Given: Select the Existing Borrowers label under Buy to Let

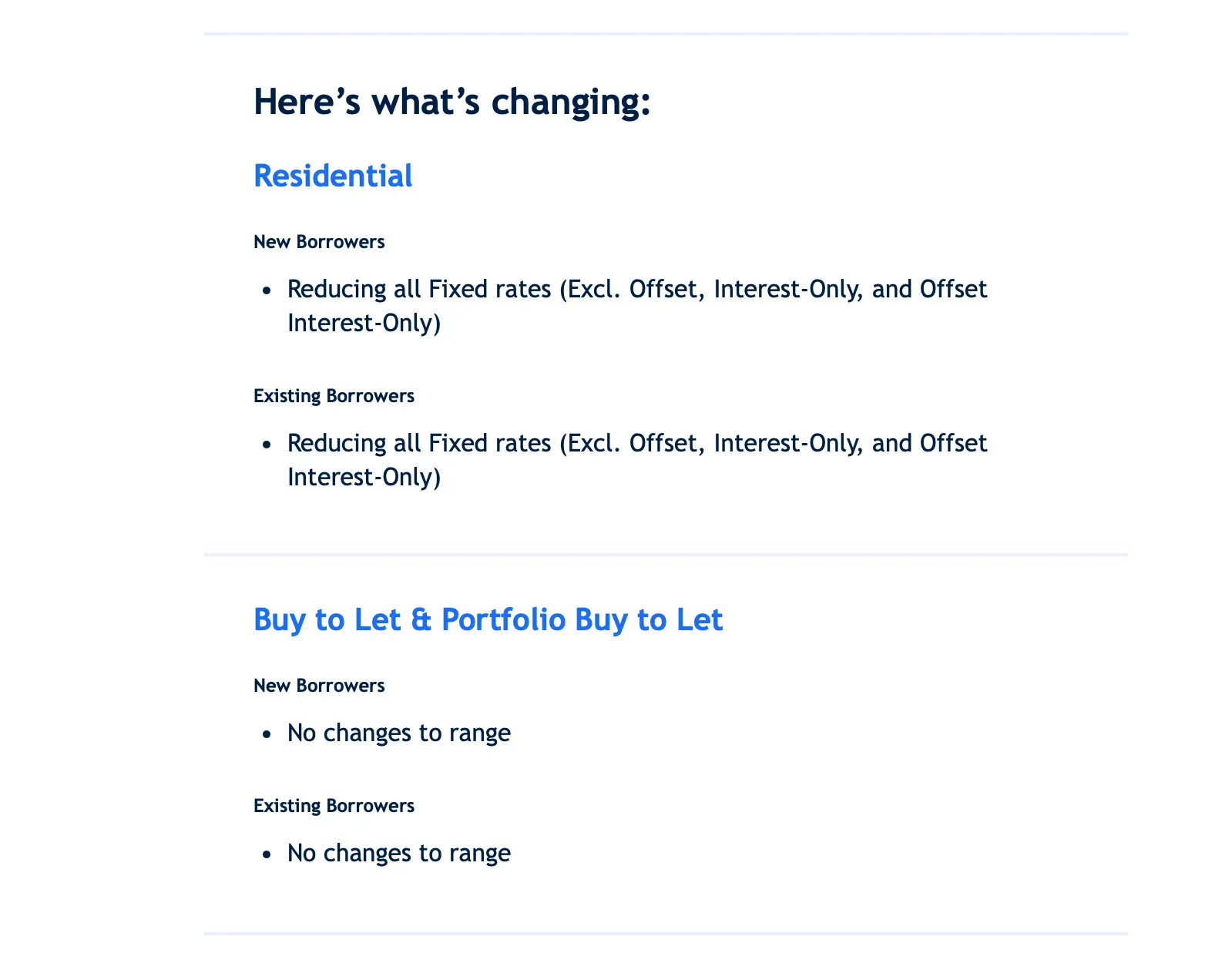Looking at the screenshot, I should pos(334,806).
